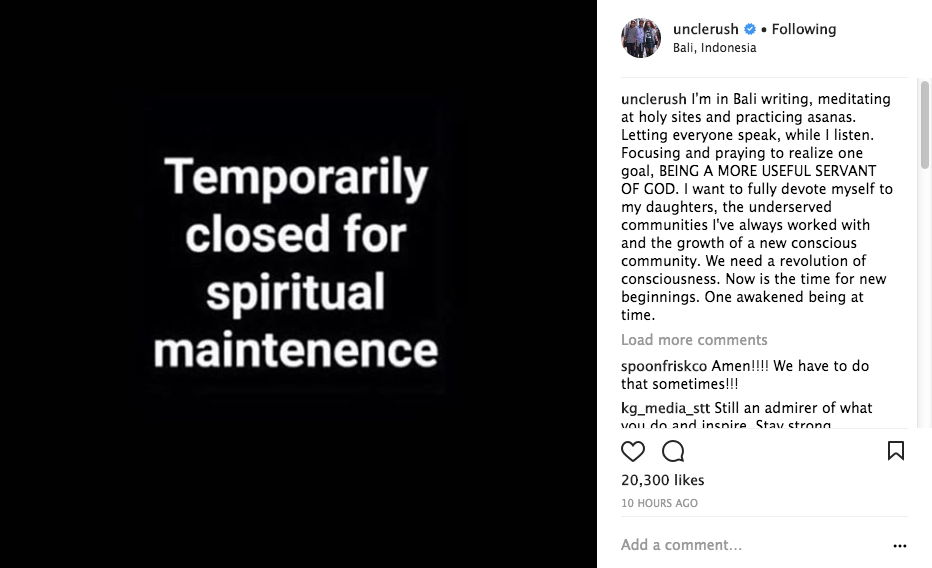Visit commenter kg_media_stt's profile
Image resolution: width=932 pixels, height=568 pixels.
665,408
